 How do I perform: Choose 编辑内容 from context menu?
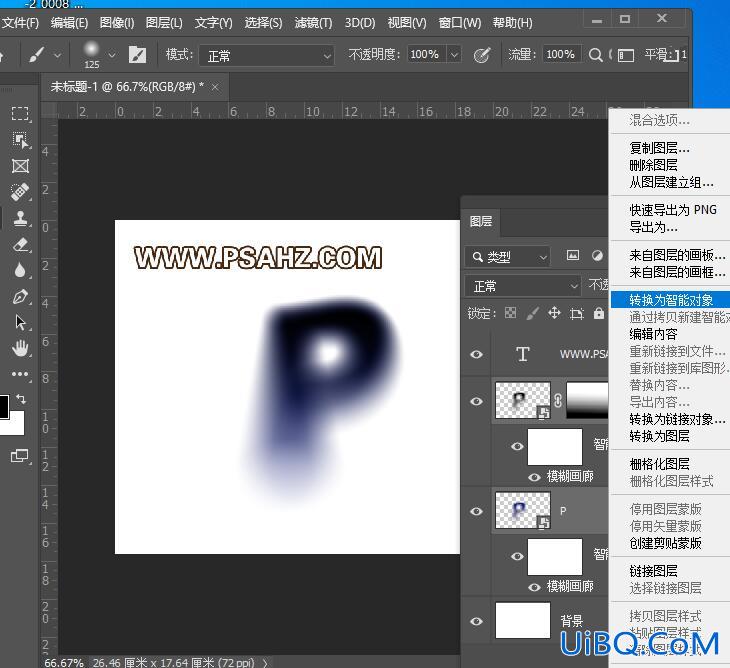pyautogui.click(x=653, y=334)
